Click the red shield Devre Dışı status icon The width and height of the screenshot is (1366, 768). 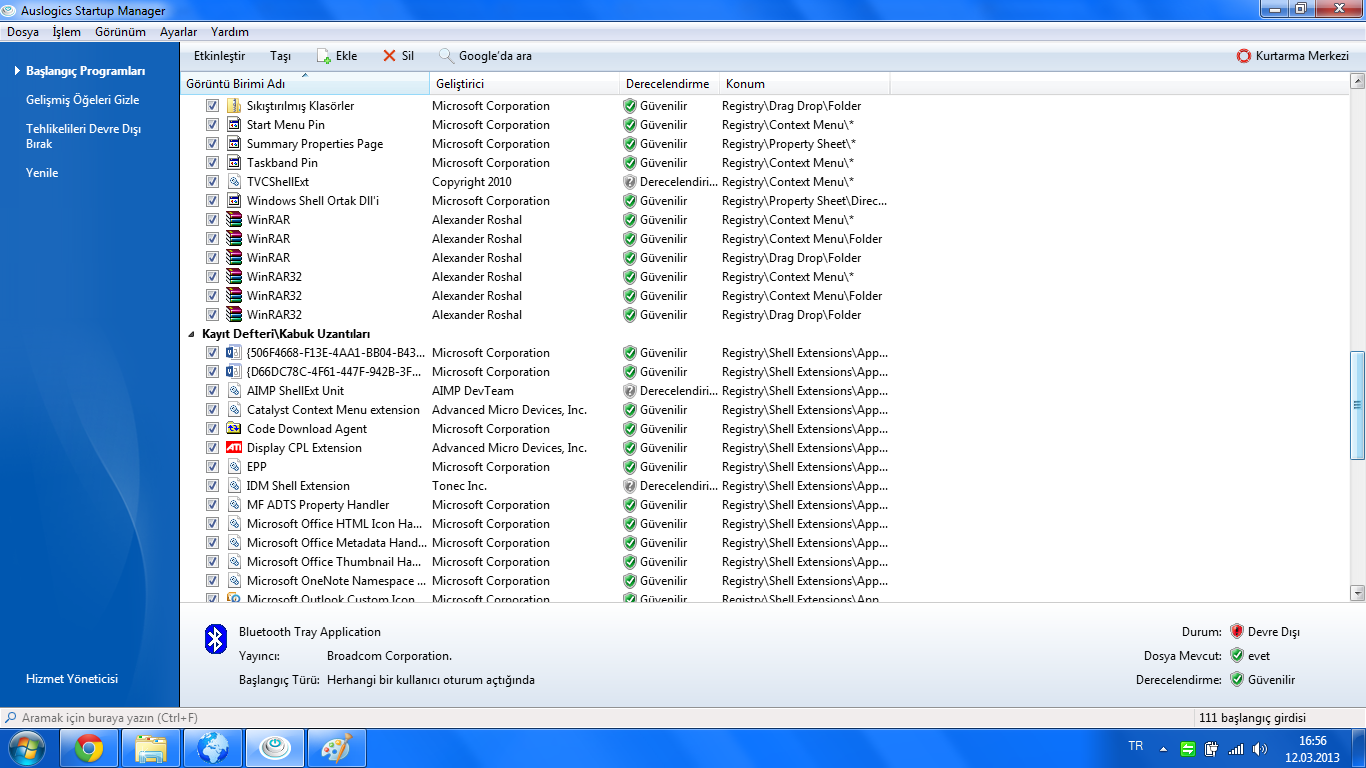pyautogui.click(x=1237, y=632)
